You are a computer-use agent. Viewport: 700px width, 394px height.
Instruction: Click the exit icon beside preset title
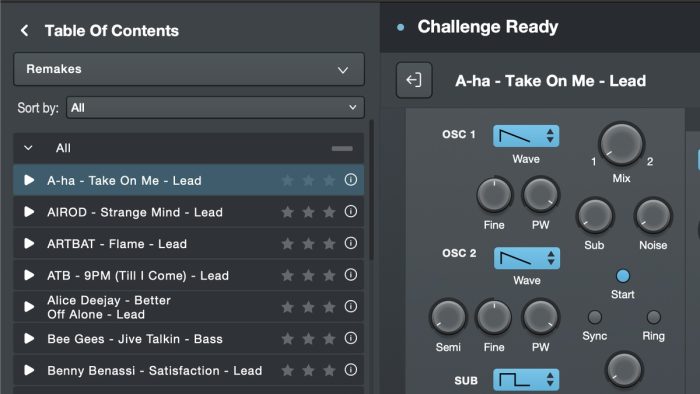point(414,80)
